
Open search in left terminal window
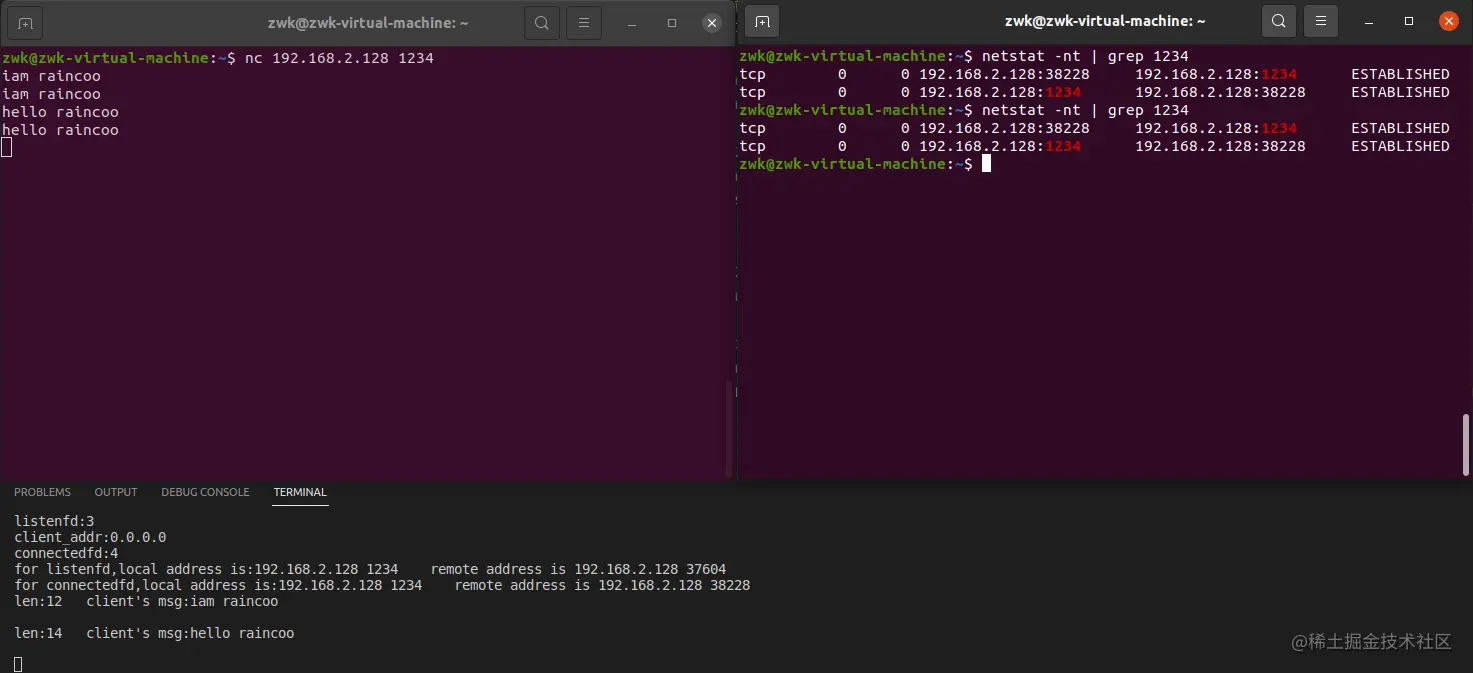[541, 22]
